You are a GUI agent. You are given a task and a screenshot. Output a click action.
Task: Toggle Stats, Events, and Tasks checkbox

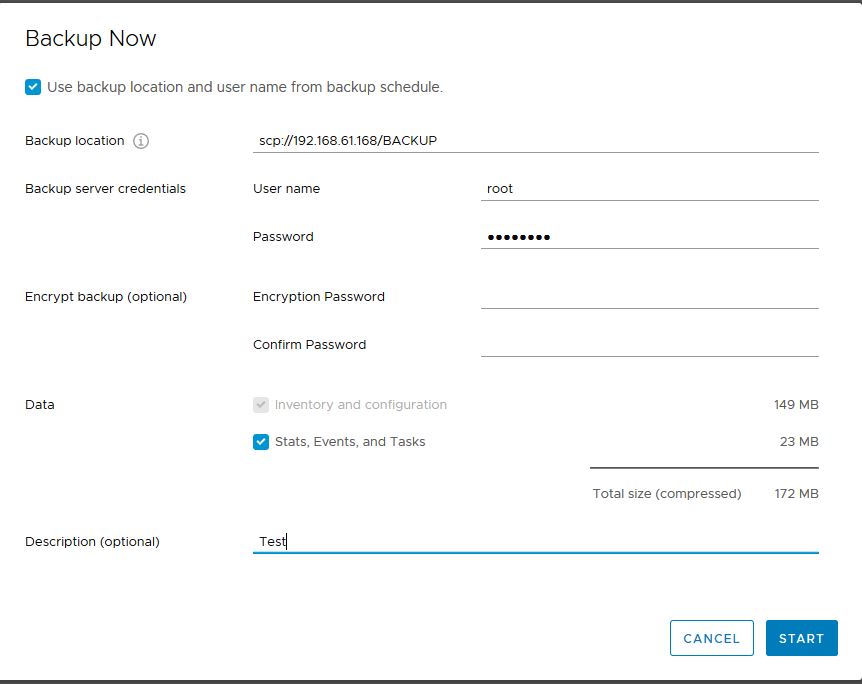pos(261,442)
